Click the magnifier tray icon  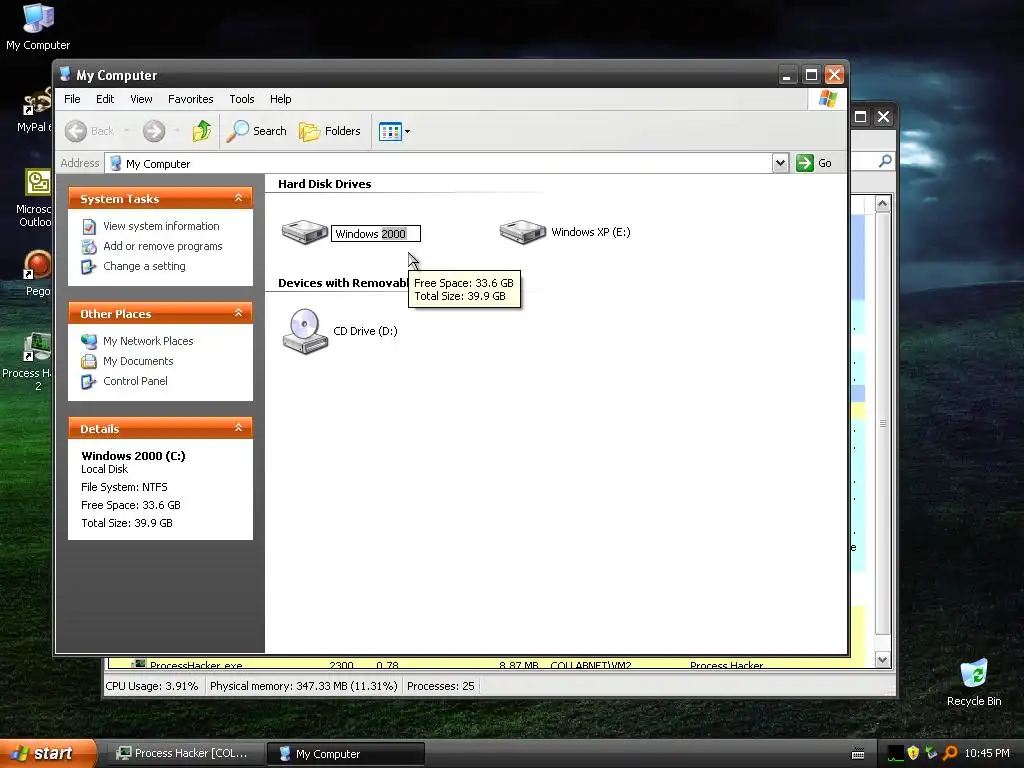tap(950, 753)
